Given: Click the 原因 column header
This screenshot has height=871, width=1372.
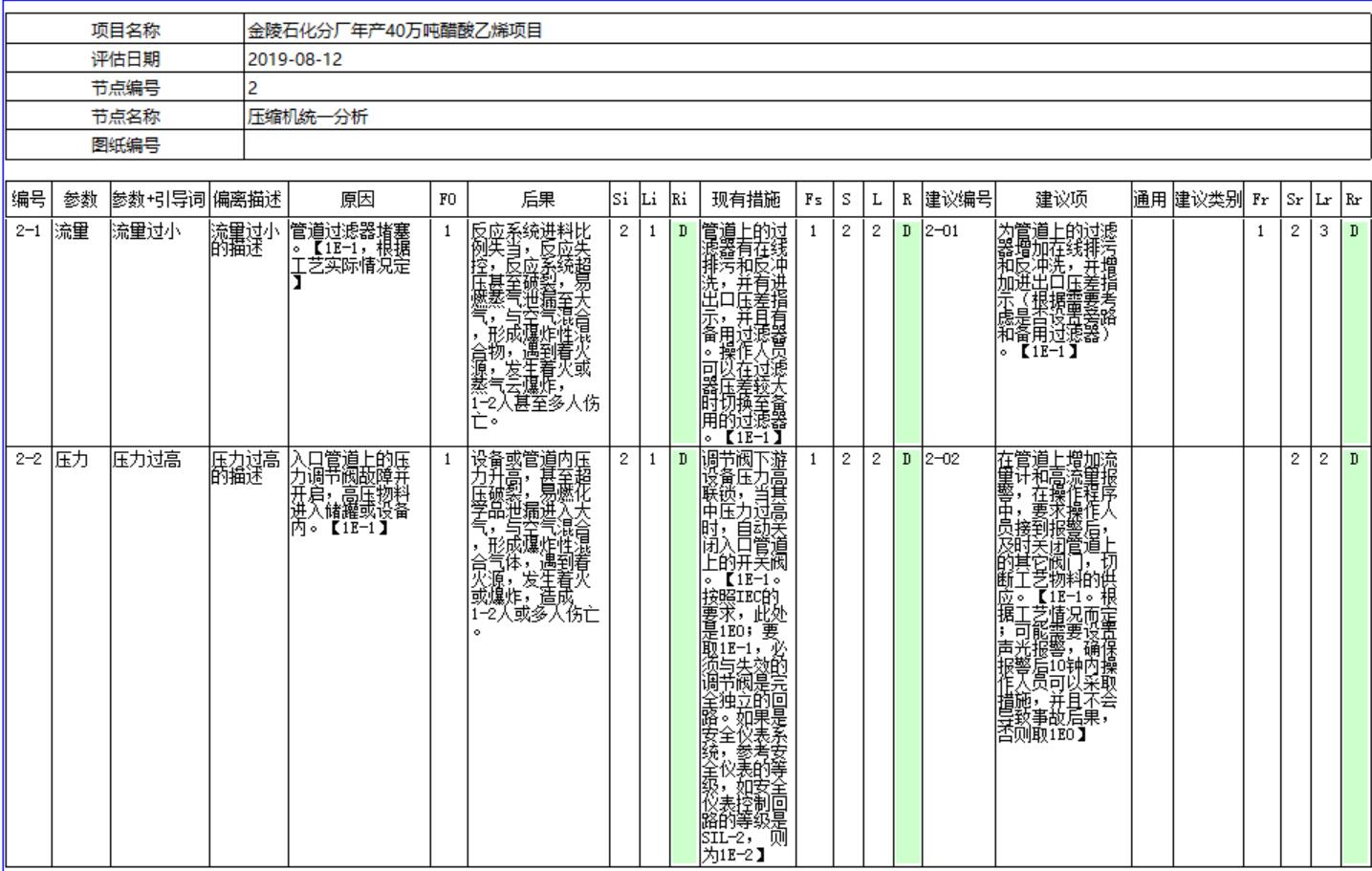Looking at the screenshot, I should tap(359, 199).
